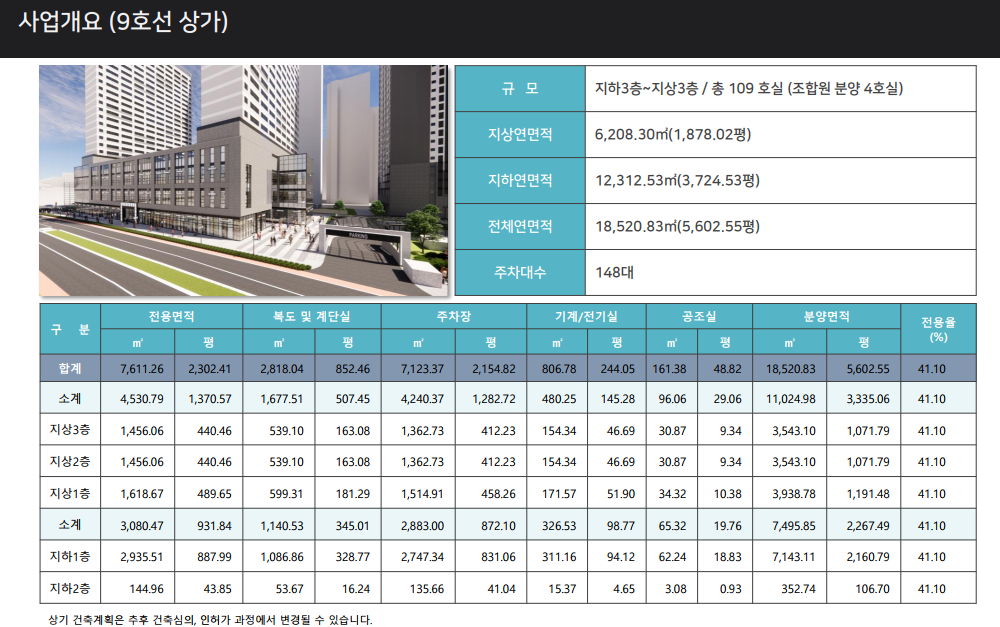The height and width of the screenshot is (627, 1000).
Task: Select total value '7,611.26' in 합계 row
Action: click(142, 369)
